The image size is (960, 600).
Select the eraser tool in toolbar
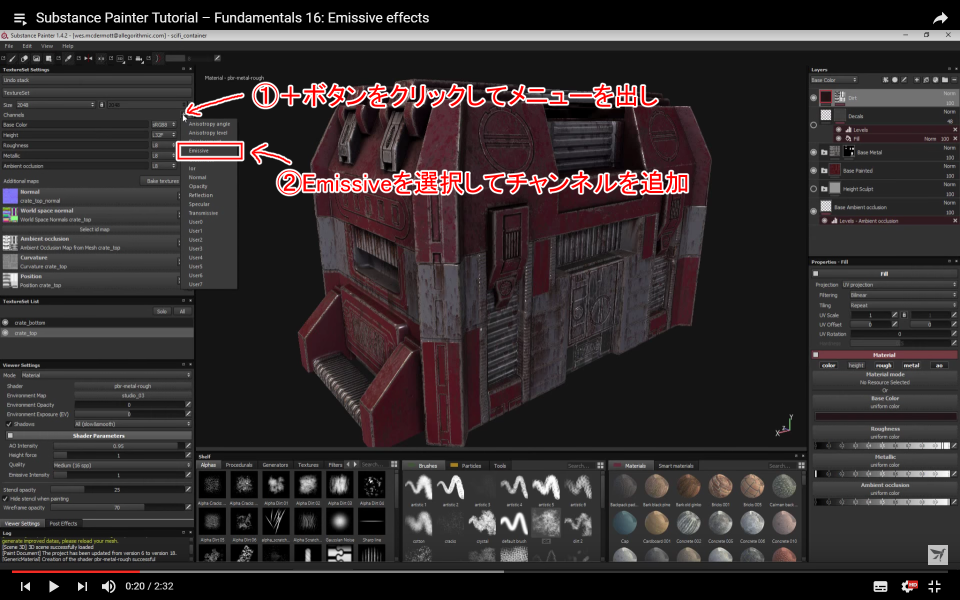[24, 58]
